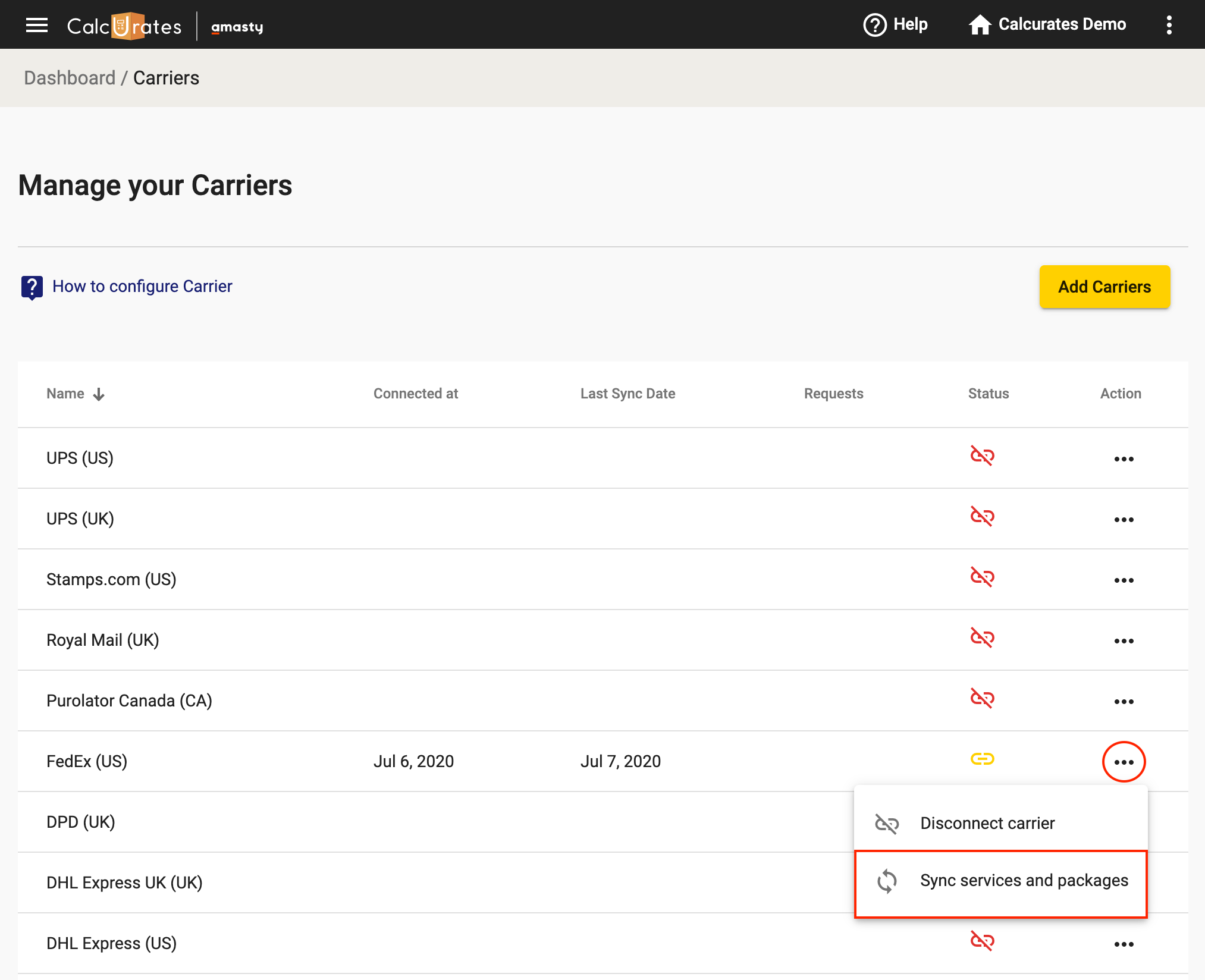1205x980 pixels.
Task: Open action menu for Royal Mail (UK)
Action: pos(1124,641)
